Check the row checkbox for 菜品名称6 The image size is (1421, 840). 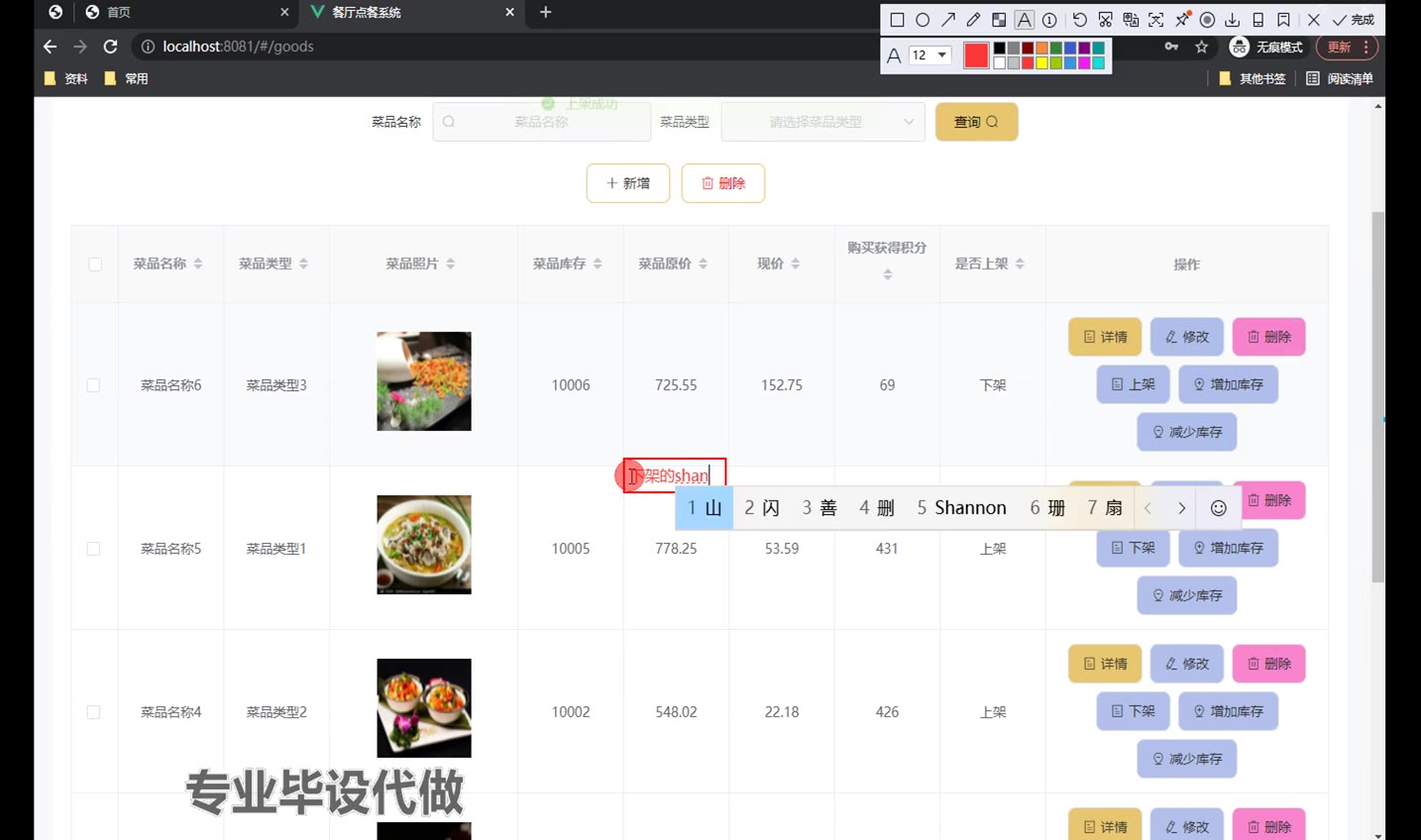pos(93,385)
